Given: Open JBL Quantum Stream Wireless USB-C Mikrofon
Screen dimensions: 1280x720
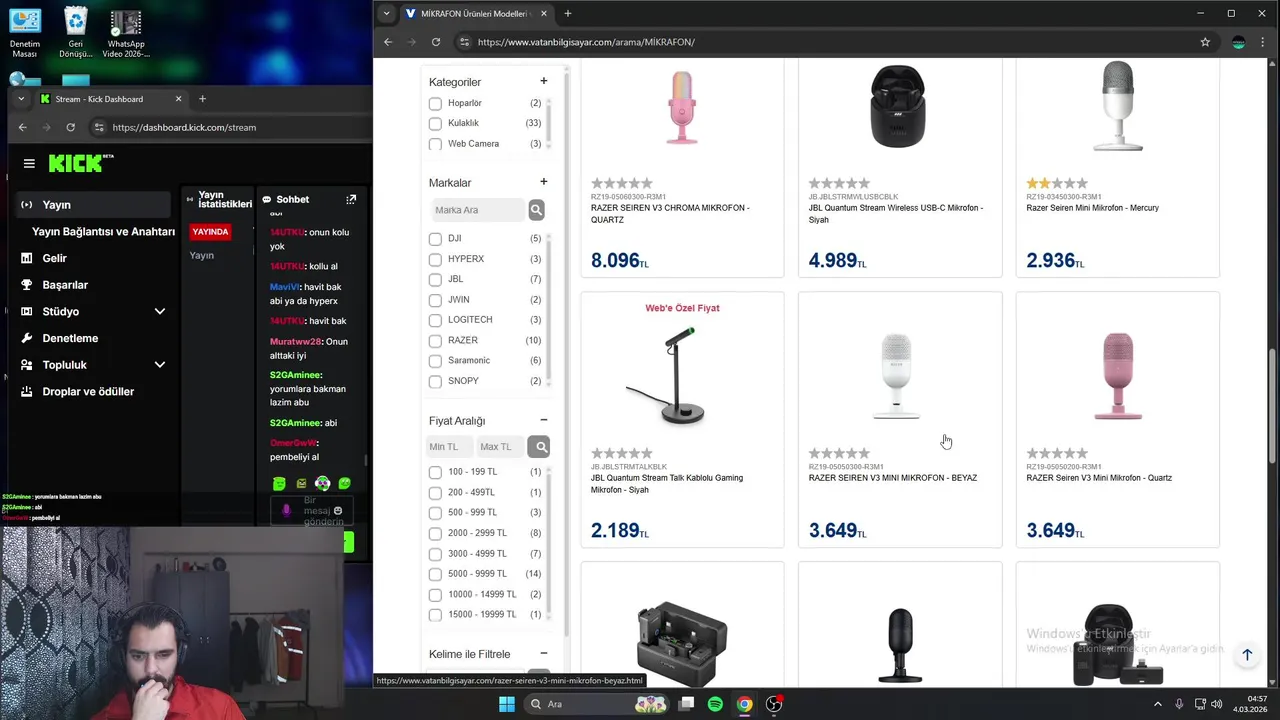Looking at the screenshot, I should click(x=896, y=214).
